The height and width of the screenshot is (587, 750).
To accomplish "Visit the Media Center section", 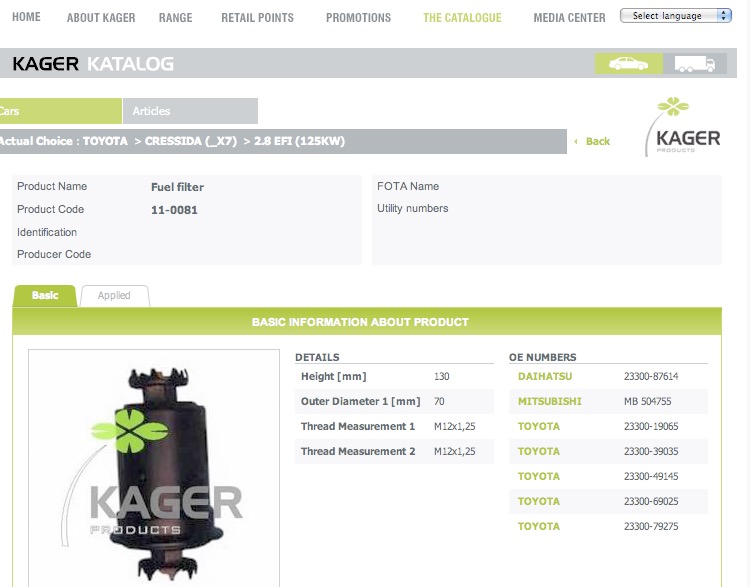I will pos(569,18).
